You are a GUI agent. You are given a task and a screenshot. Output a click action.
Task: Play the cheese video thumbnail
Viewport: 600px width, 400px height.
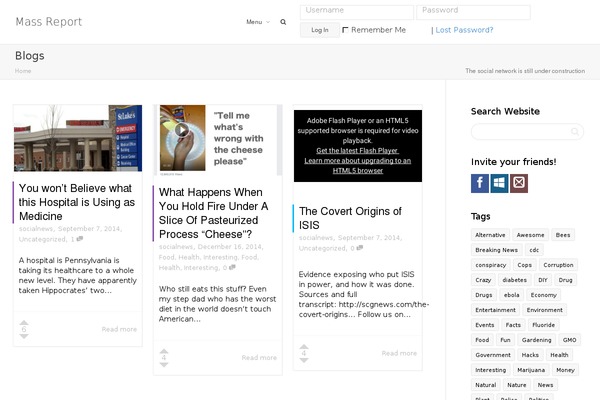[182, 130]
